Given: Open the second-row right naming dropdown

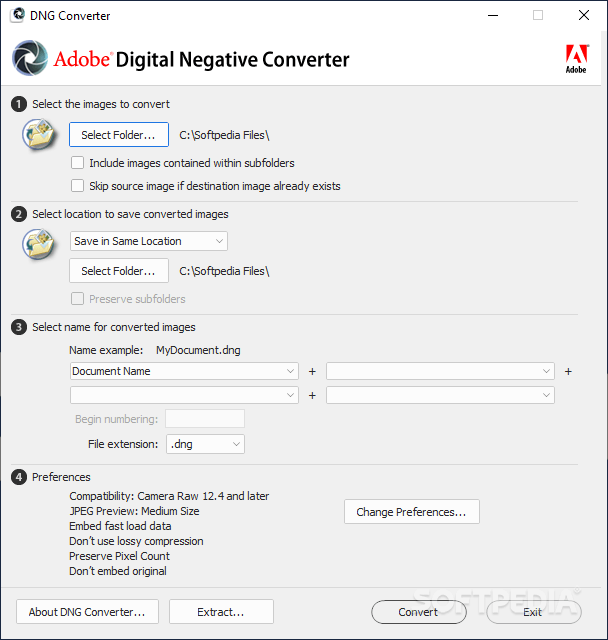Looking at the screenshot, I should [x=440, y=395].
